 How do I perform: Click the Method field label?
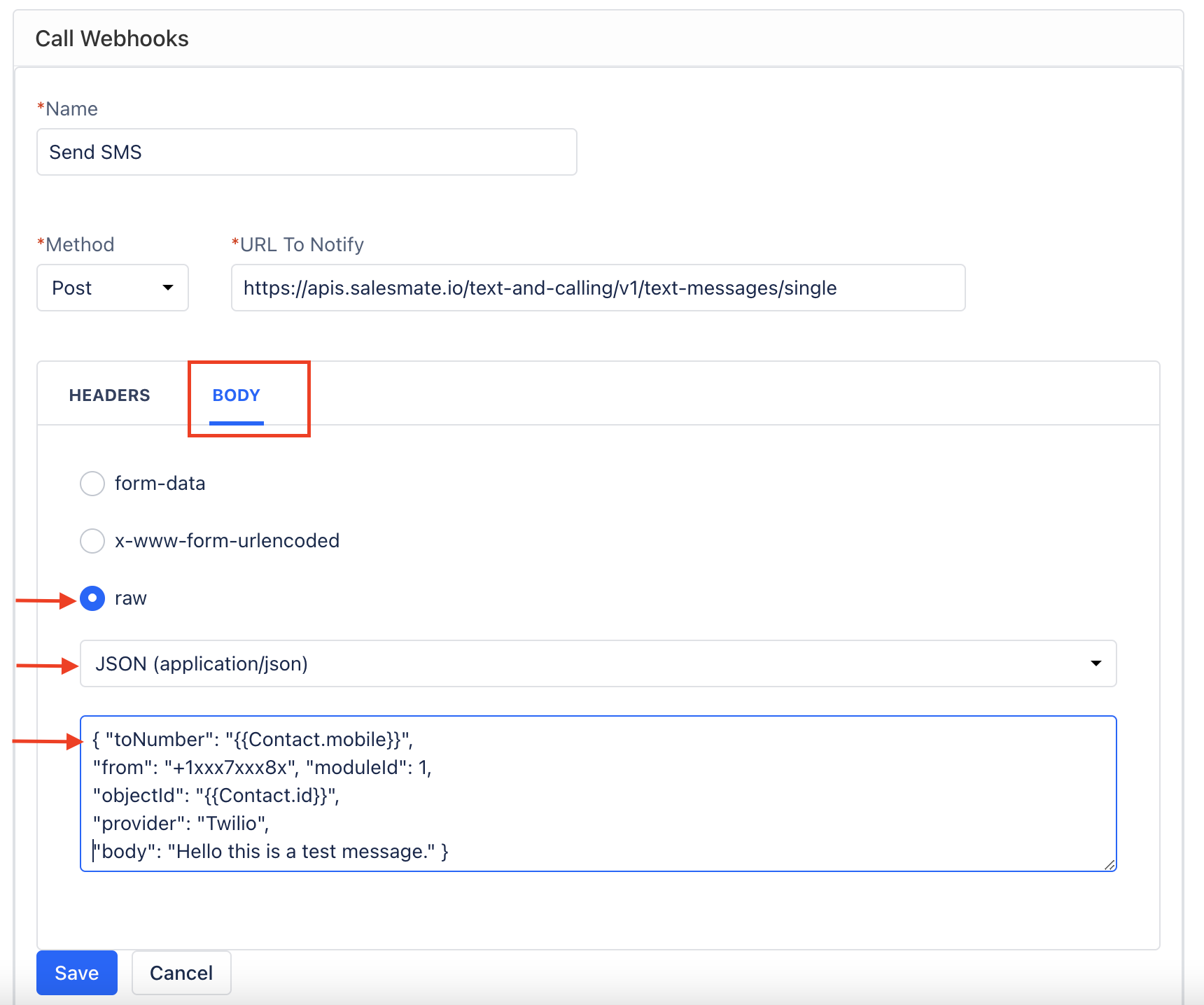(76, 245)
